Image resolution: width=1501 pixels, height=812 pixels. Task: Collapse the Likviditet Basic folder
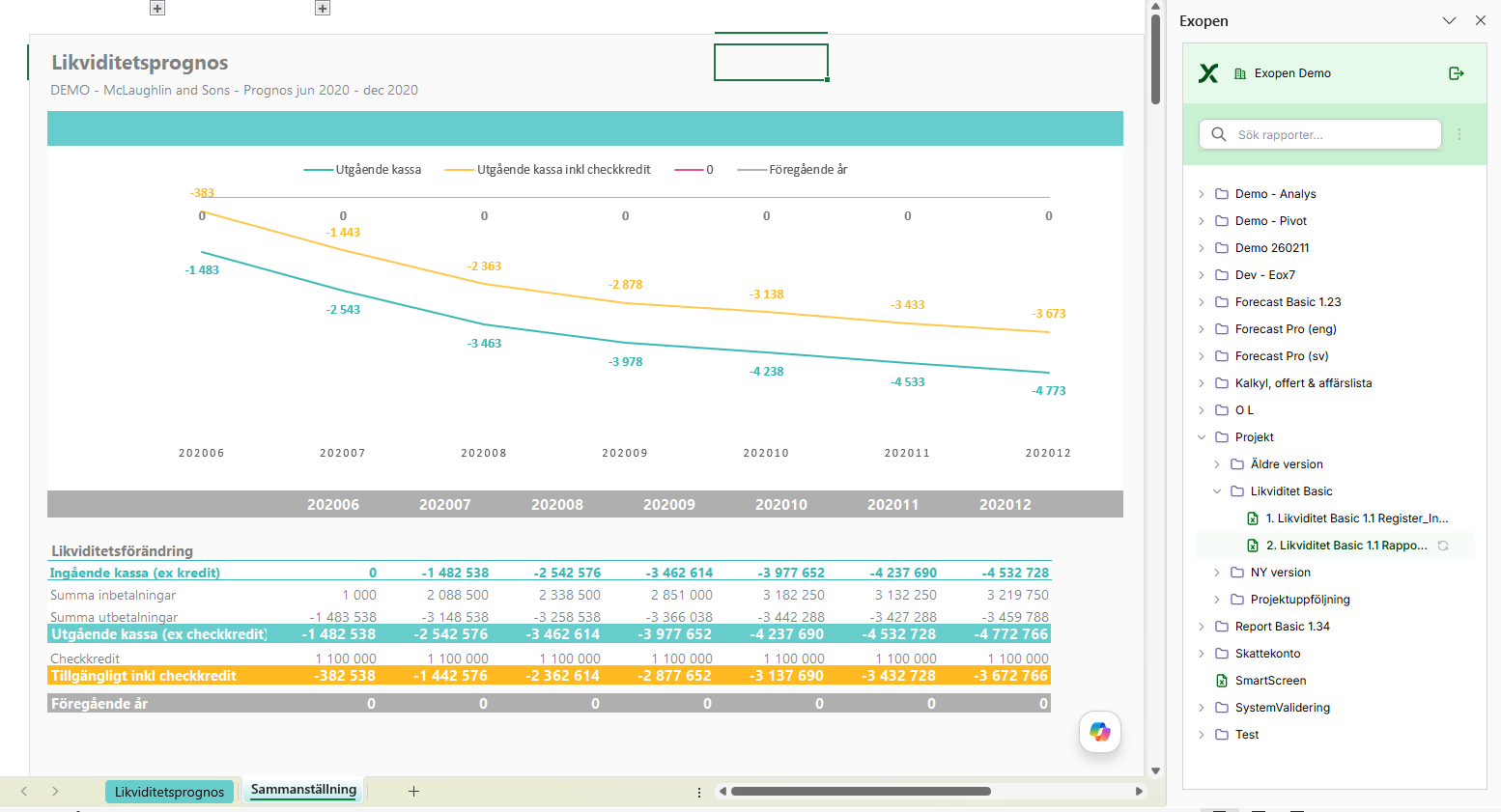[x=1217, y=491]
